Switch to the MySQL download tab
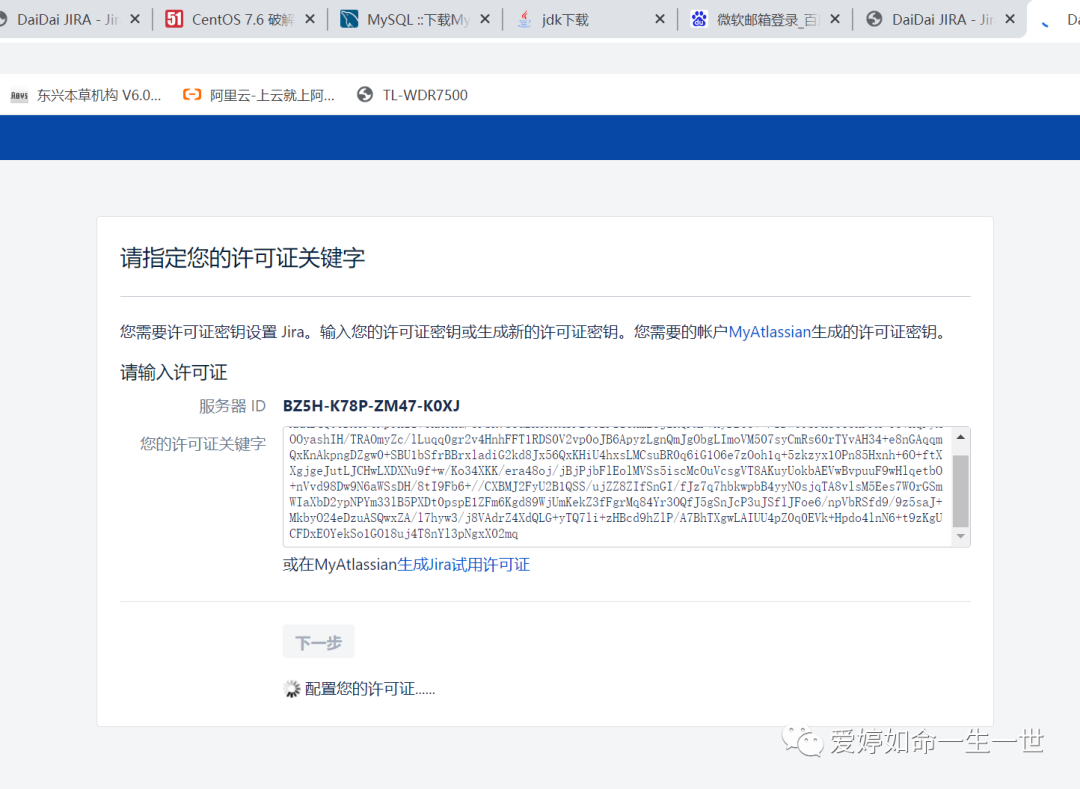This screenshot has height=789, width=1080. point(415,19)
